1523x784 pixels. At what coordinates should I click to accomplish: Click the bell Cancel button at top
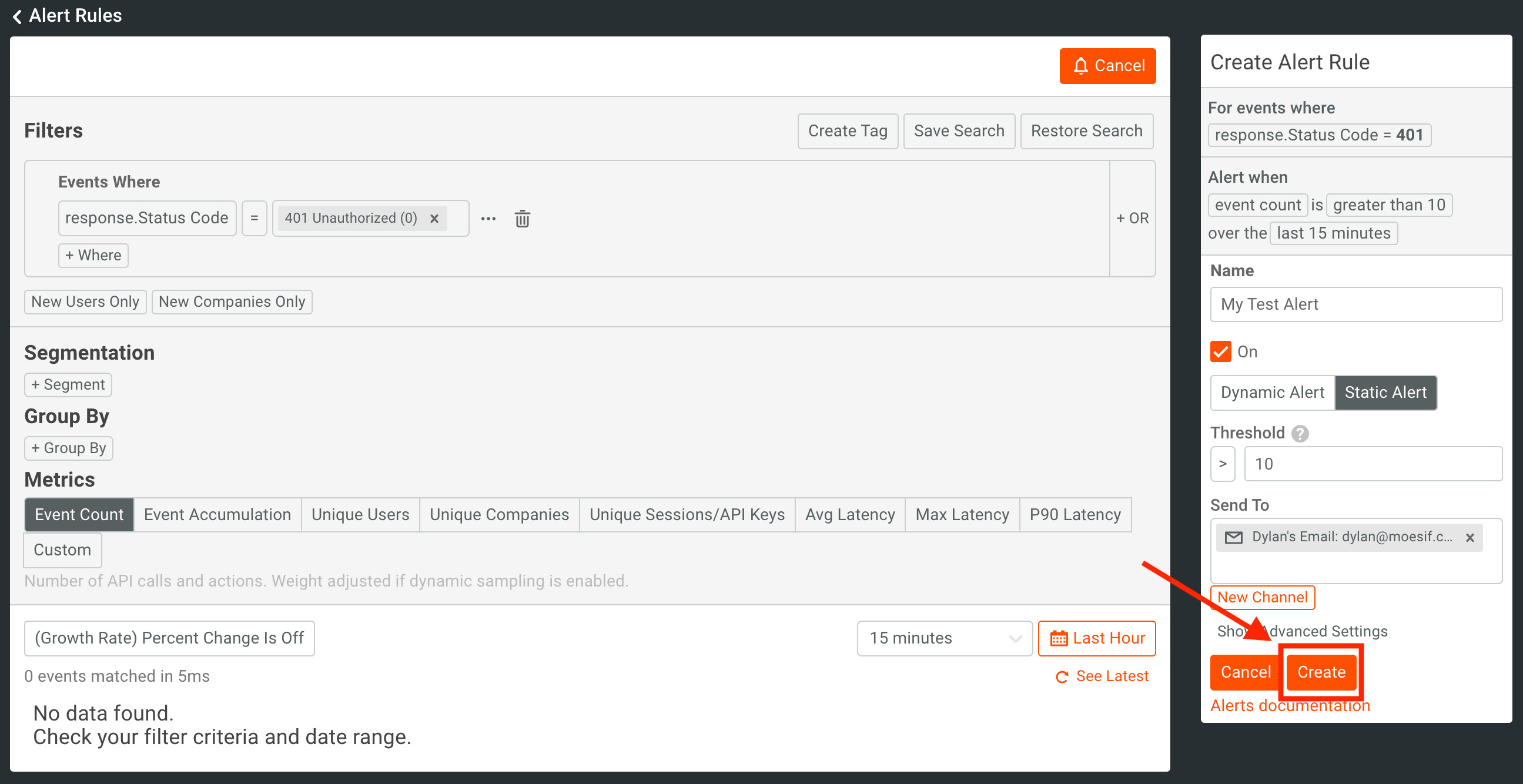coord(1107,66)
